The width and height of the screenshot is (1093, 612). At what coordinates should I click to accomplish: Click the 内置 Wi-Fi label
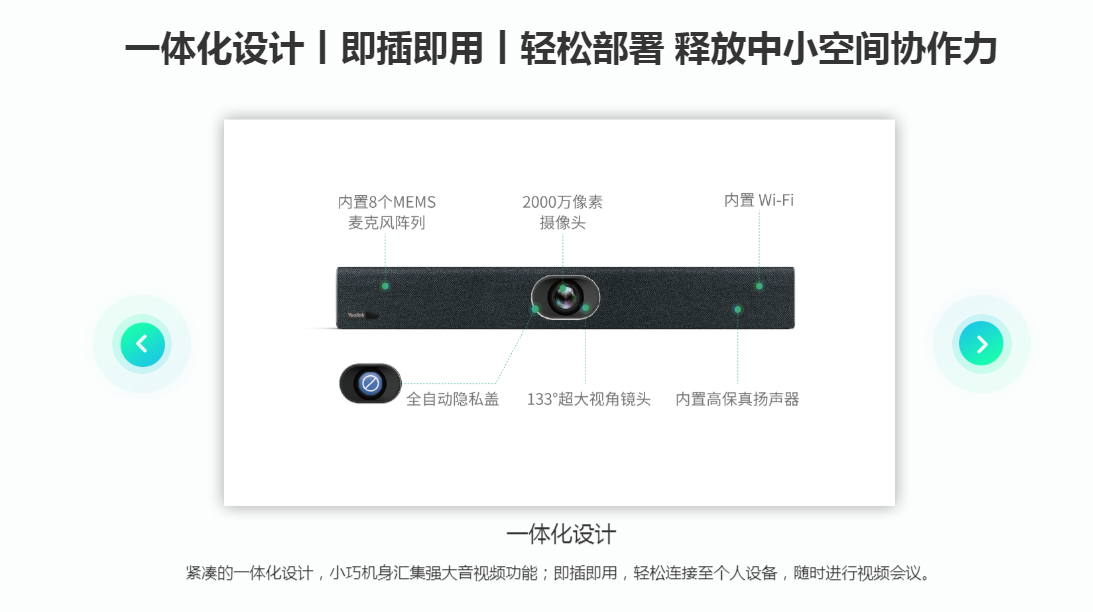tap(758, 200)
